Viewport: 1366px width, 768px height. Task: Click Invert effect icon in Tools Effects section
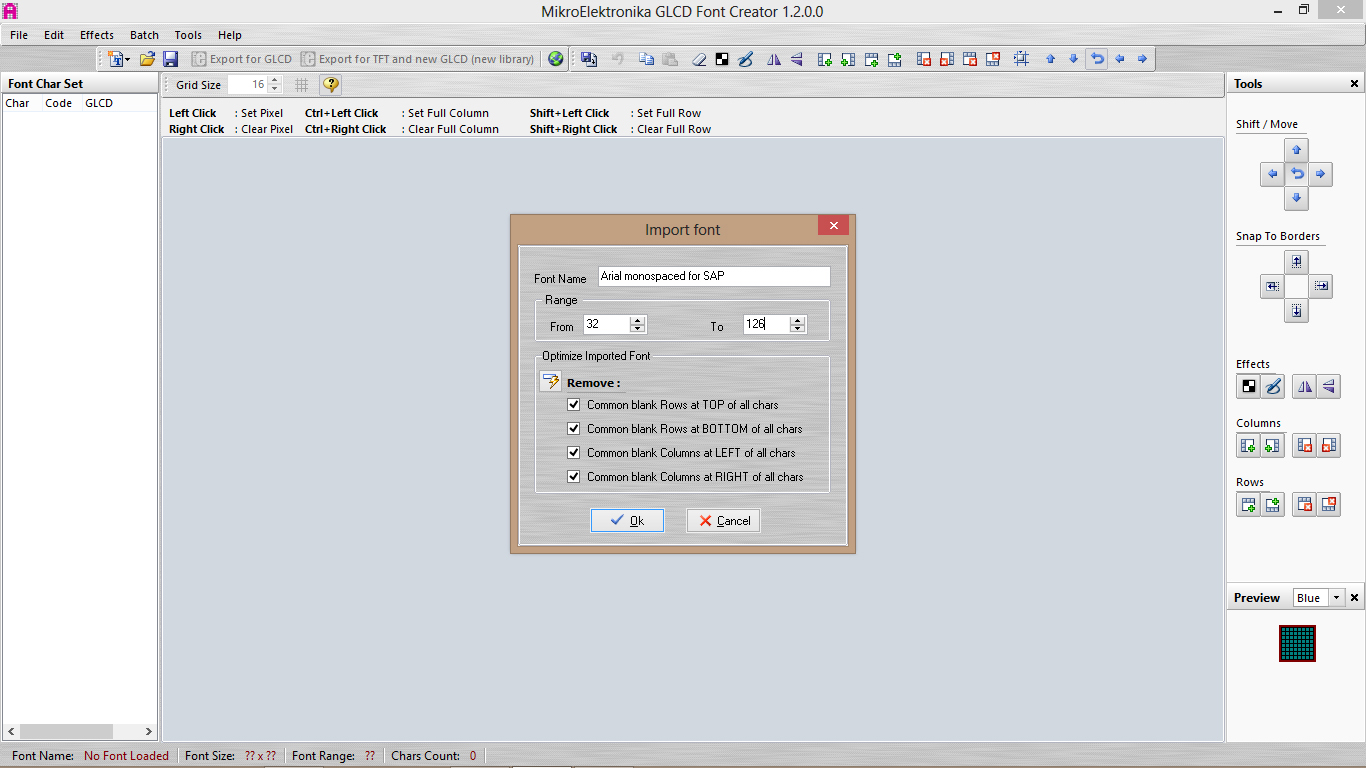(1248, 386)
